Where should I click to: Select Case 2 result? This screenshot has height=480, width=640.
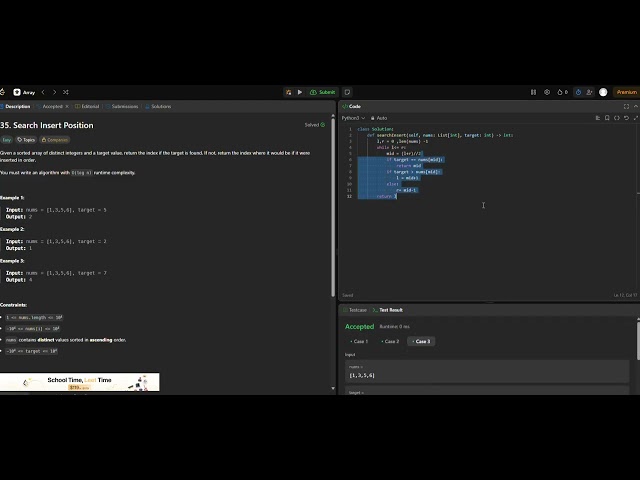(x=390, y=341)
